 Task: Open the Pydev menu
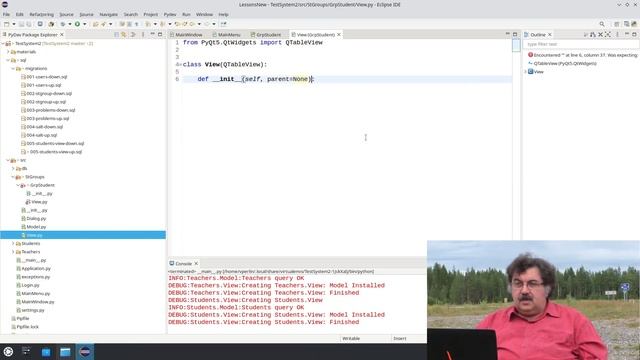[x=170, y=14]
